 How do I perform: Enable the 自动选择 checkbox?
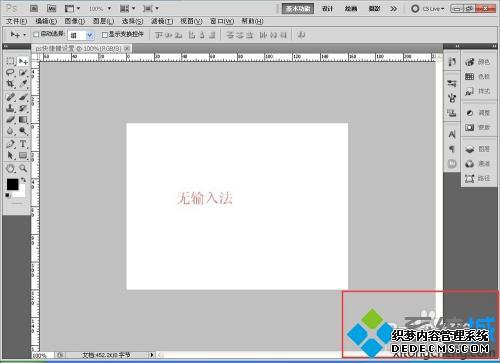coord(36,34)
